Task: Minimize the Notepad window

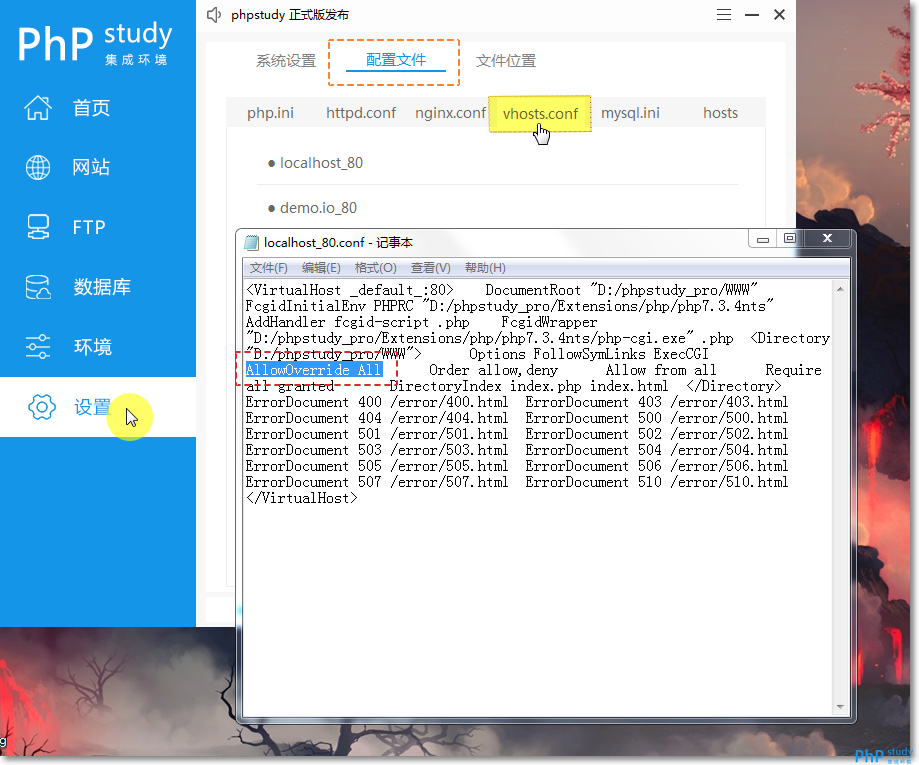Action: (x=763, y=239)
